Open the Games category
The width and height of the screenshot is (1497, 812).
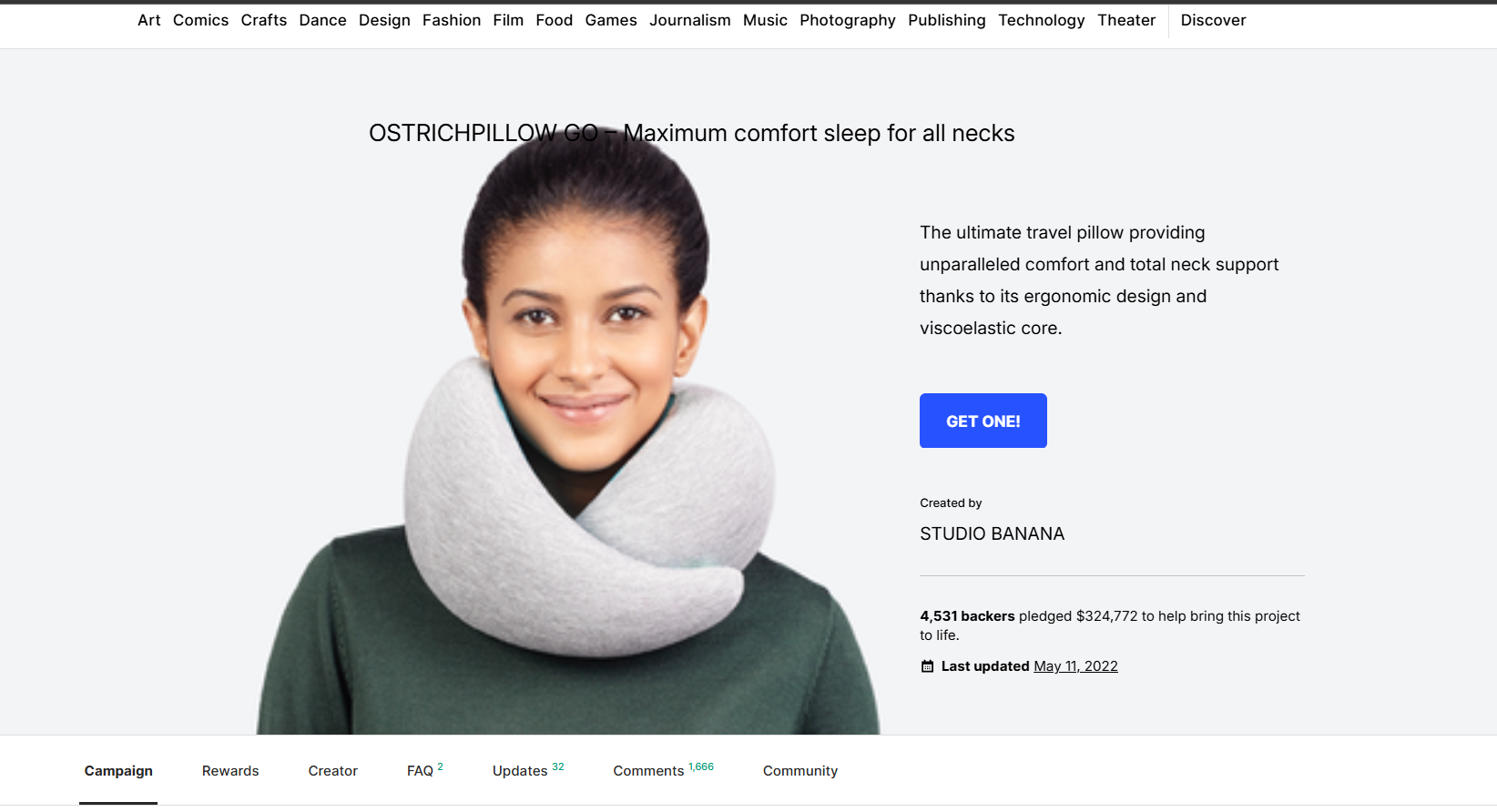[x=610, y=20]
